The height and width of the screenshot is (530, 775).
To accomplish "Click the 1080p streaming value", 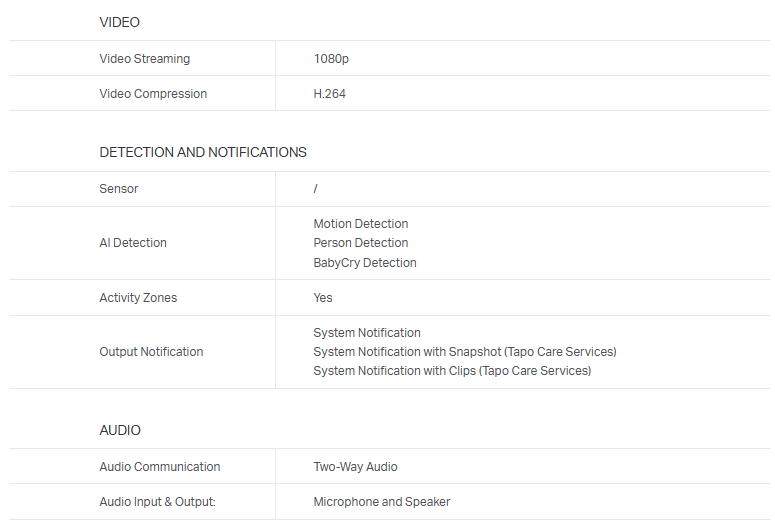I will click(331, 59).
